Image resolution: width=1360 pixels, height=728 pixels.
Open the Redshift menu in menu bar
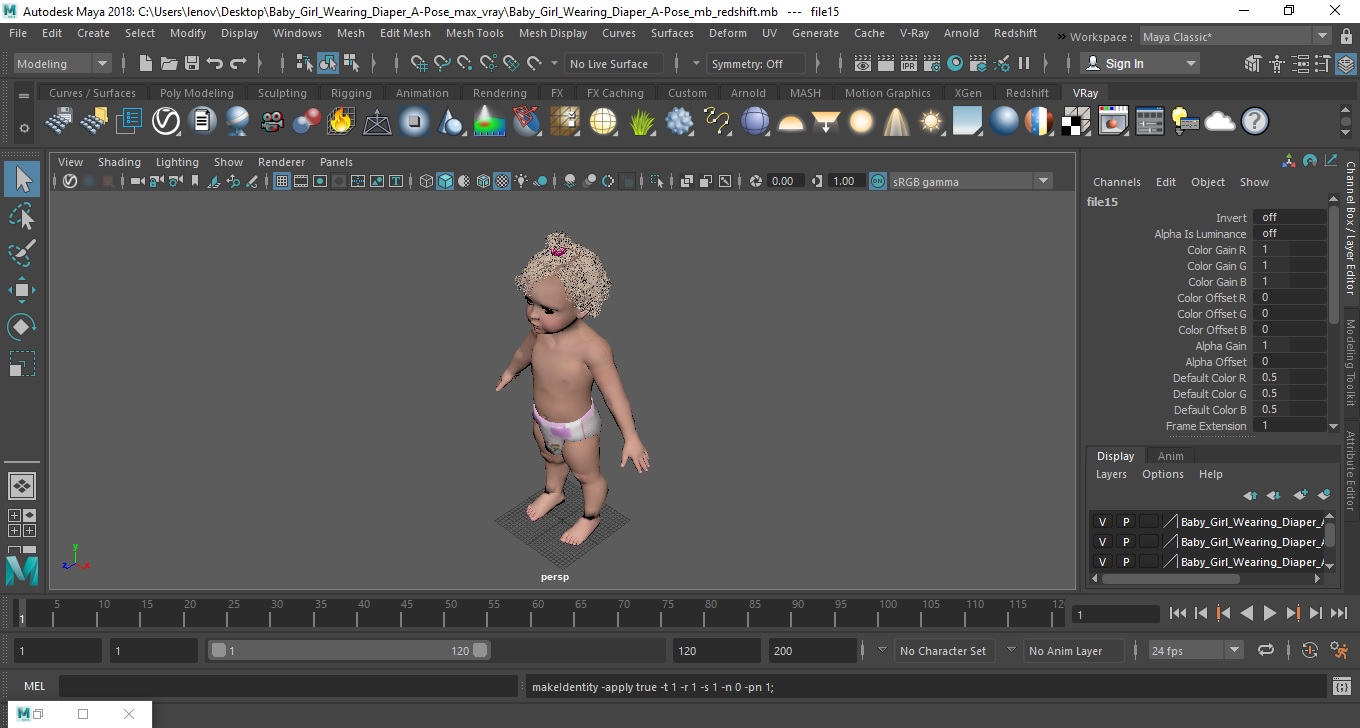[x=1015, y=33]
